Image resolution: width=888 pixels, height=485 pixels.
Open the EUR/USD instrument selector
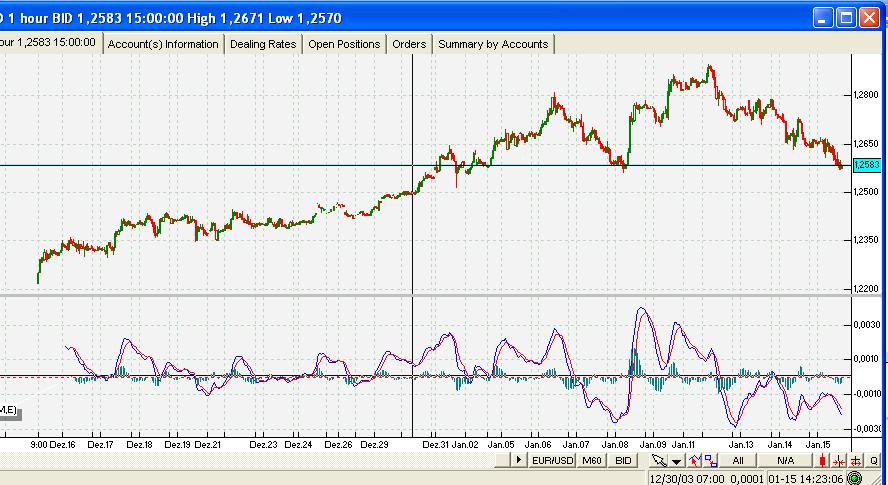point(553,460)
